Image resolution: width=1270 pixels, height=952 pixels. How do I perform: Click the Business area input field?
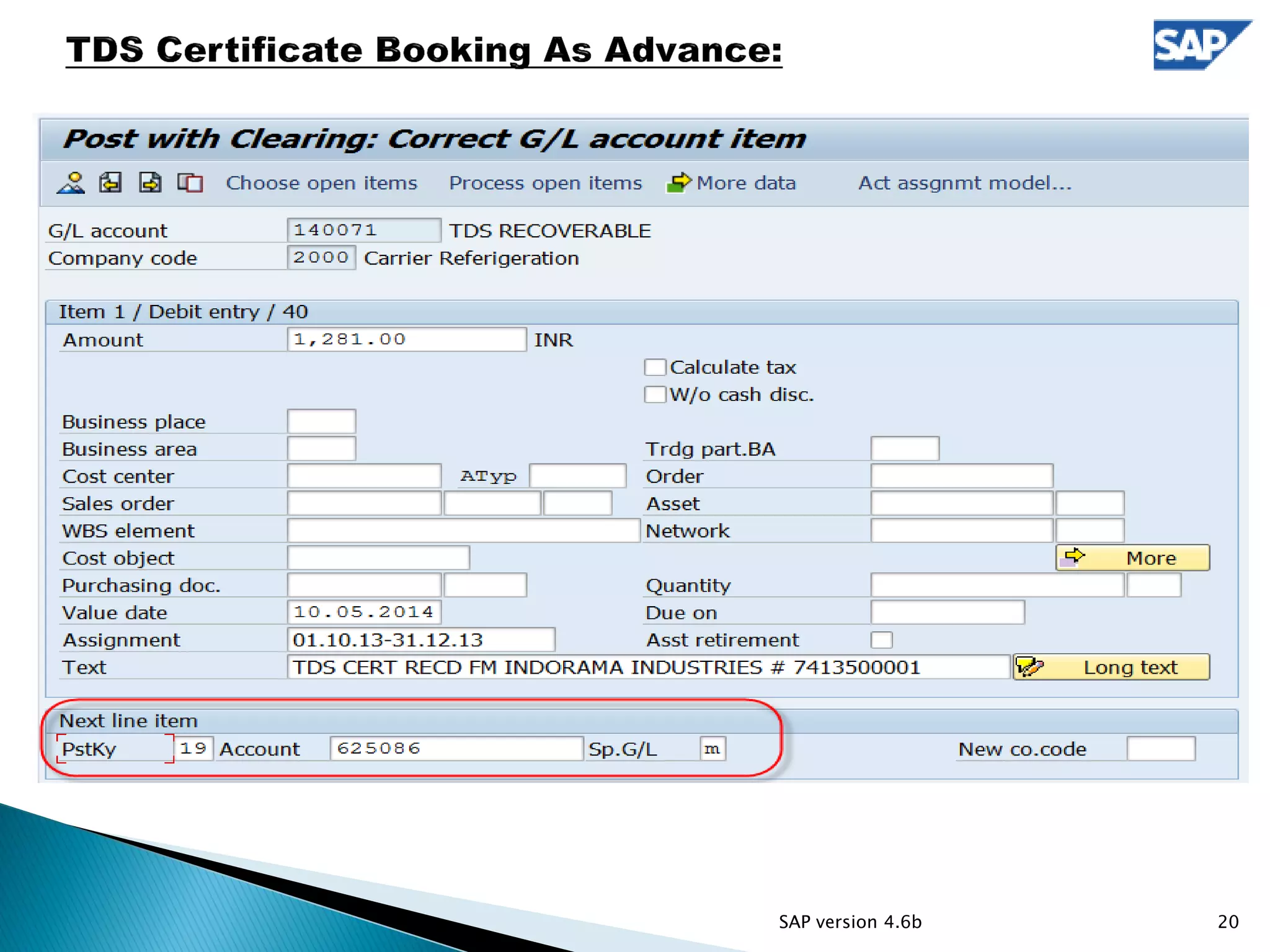coord(321,449)
